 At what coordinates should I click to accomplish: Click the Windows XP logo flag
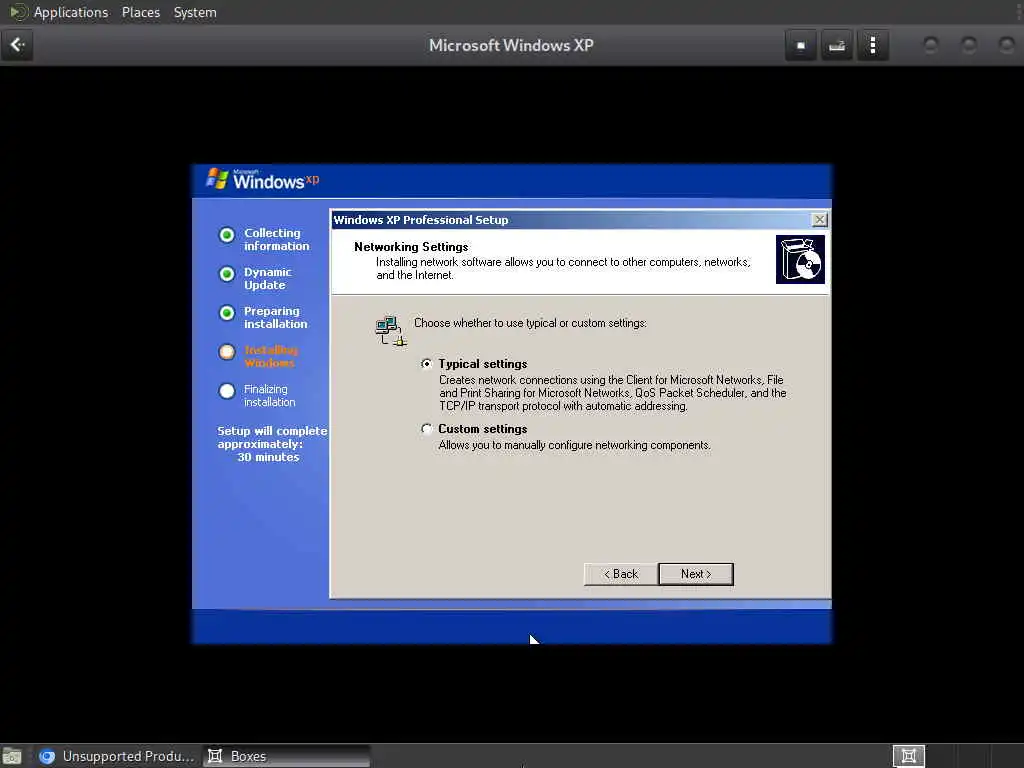(x=217, y=178)
